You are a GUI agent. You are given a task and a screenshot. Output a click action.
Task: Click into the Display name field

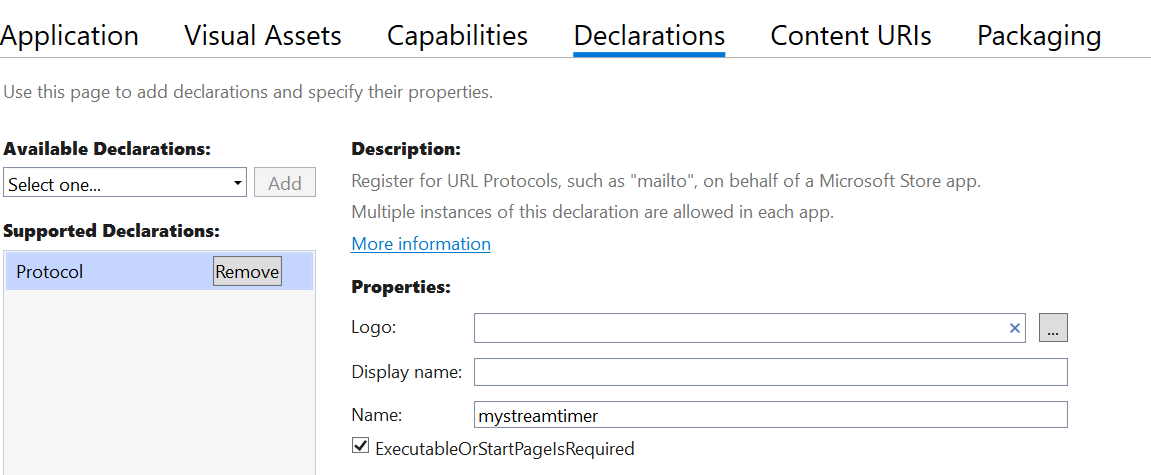pyautogui.click(x=771, y=372)
